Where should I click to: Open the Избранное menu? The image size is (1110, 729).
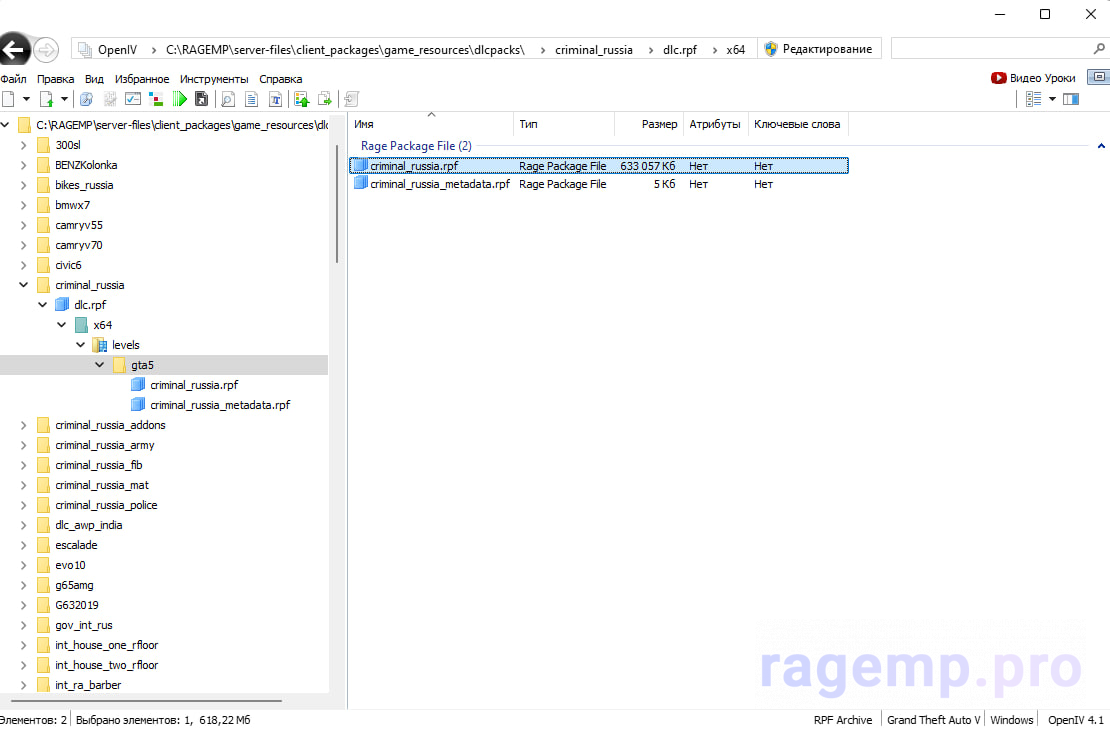click(x=142, y=79)
